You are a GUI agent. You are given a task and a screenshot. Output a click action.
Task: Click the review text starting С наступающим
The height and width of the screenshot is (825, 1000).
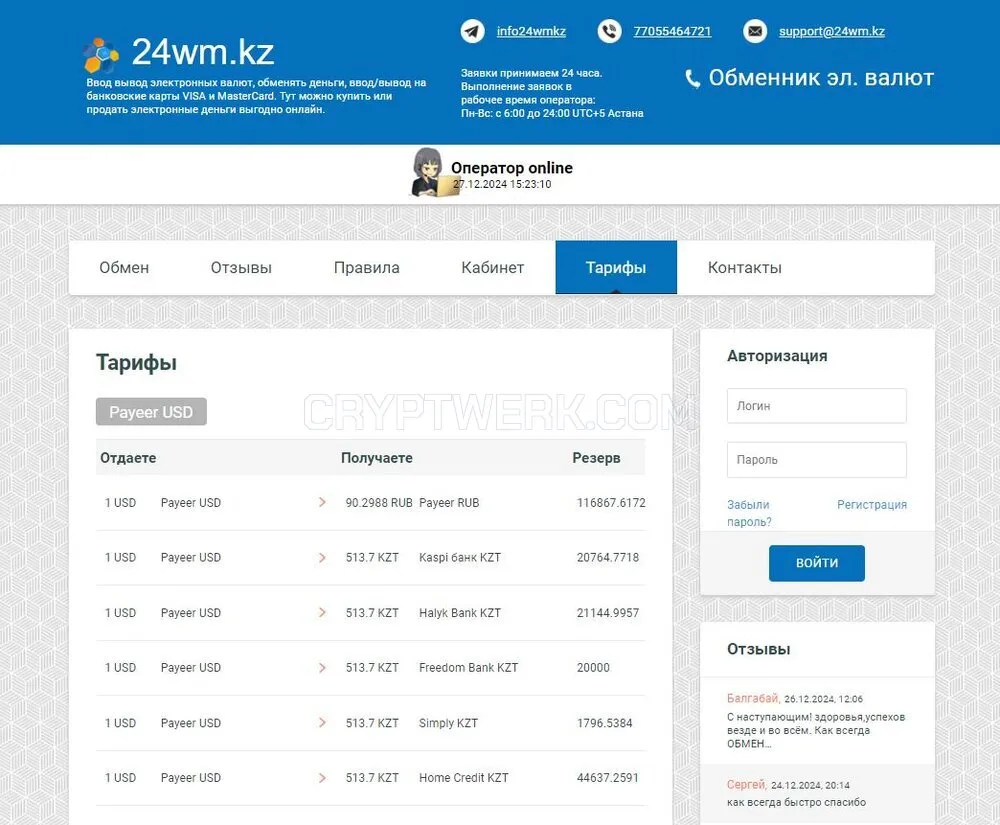coord(816,730)
